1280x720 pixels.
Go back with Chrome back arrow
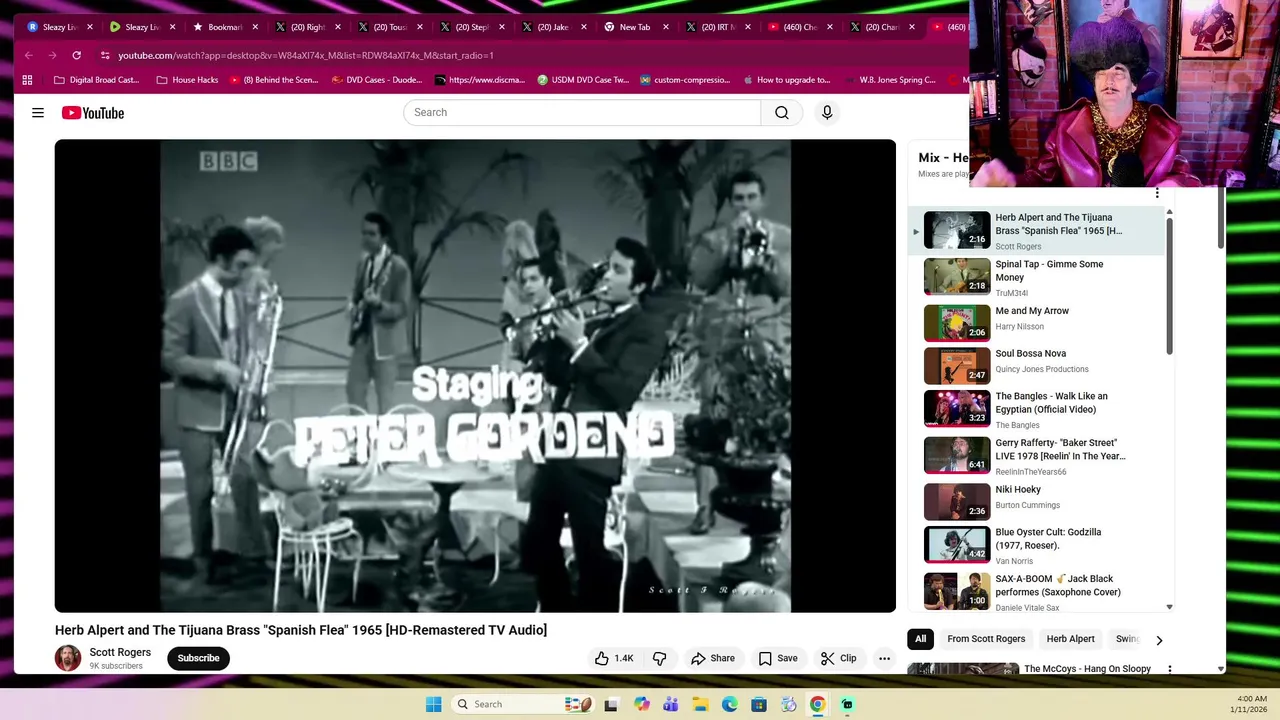28,55
